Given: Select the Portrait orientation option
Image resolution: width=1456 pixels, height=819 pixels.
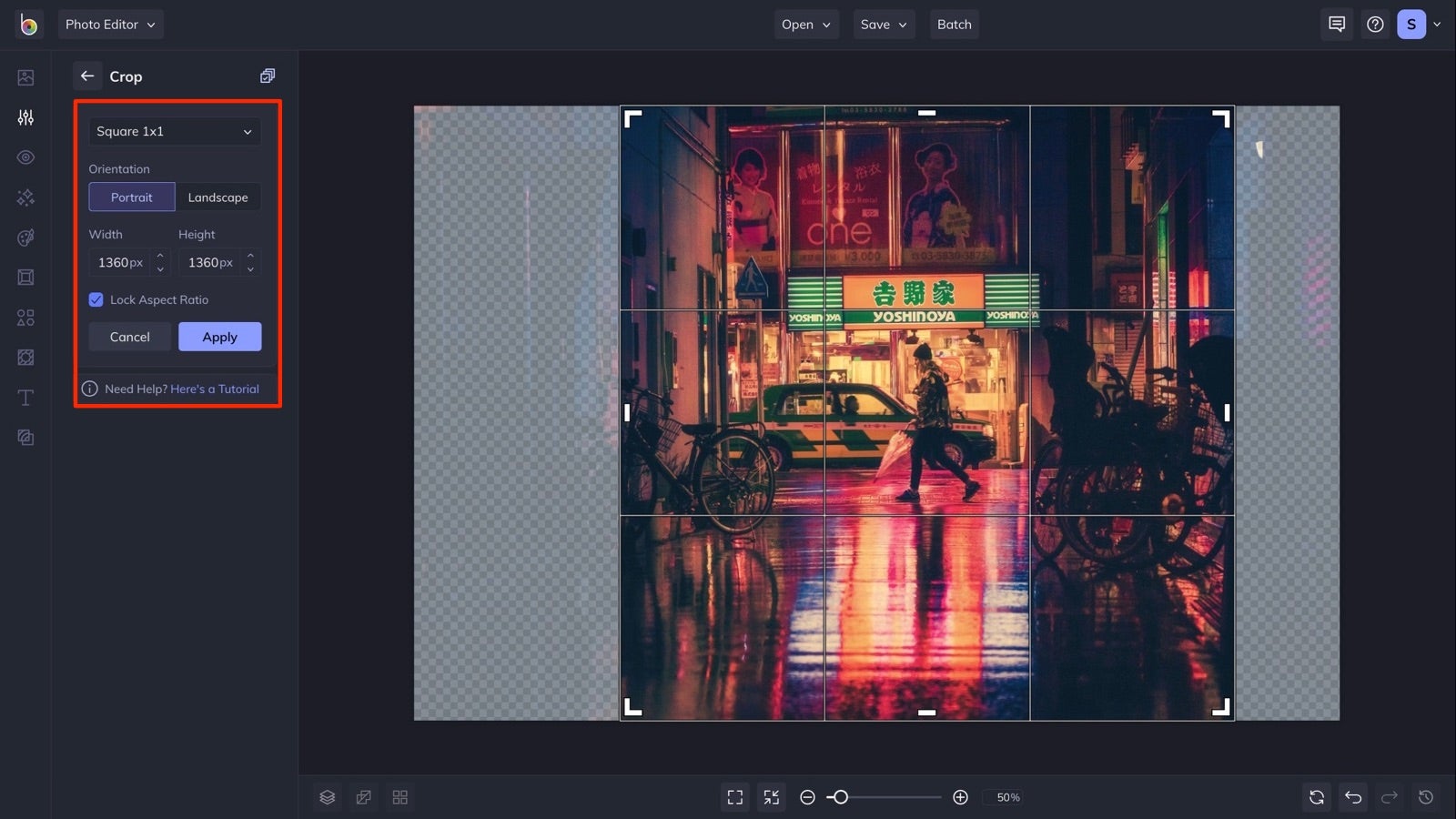Looking at the screenshot, I should tap(132, 197).
